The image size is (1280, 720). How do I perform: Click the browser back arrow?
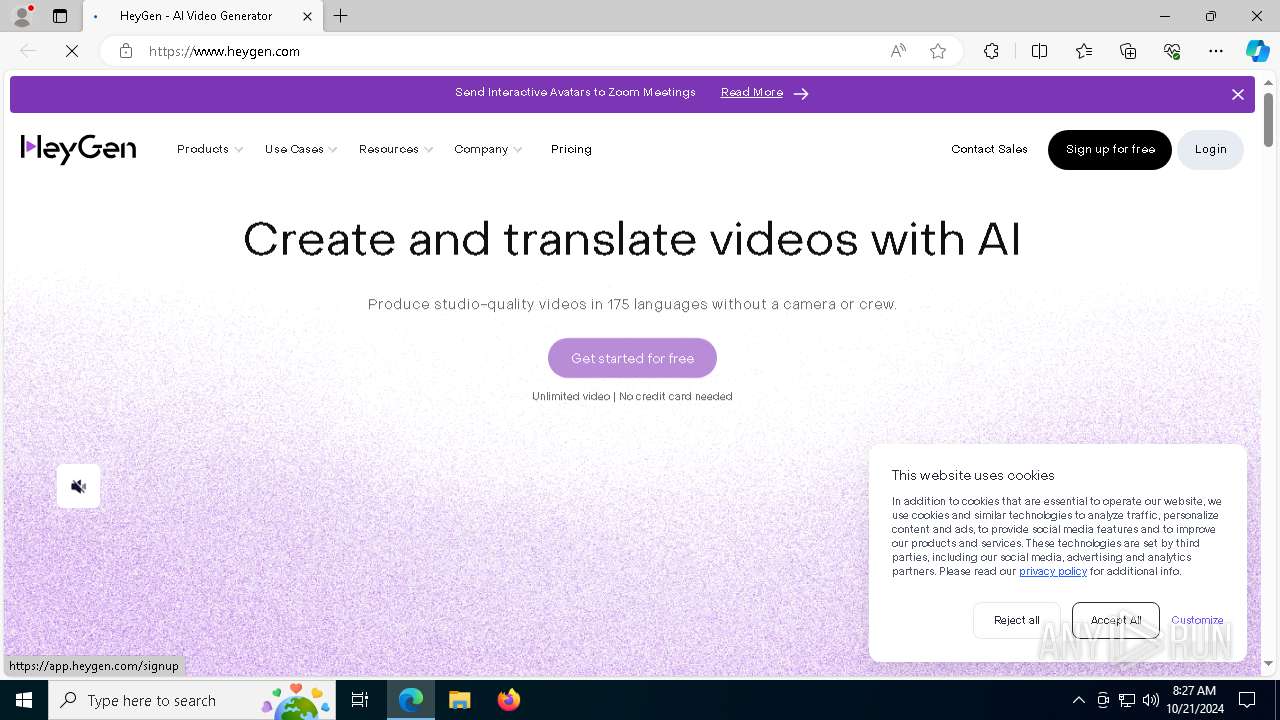pyautogui.click(x=28, y=51)
